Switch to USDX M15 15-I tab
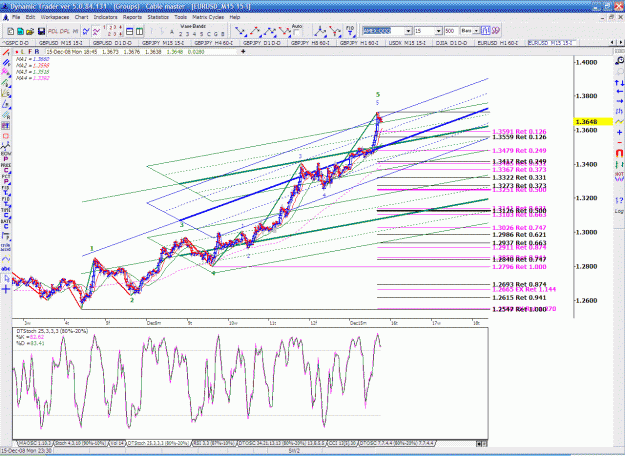This screenshot has width=625, height=456. pos(407,43)
